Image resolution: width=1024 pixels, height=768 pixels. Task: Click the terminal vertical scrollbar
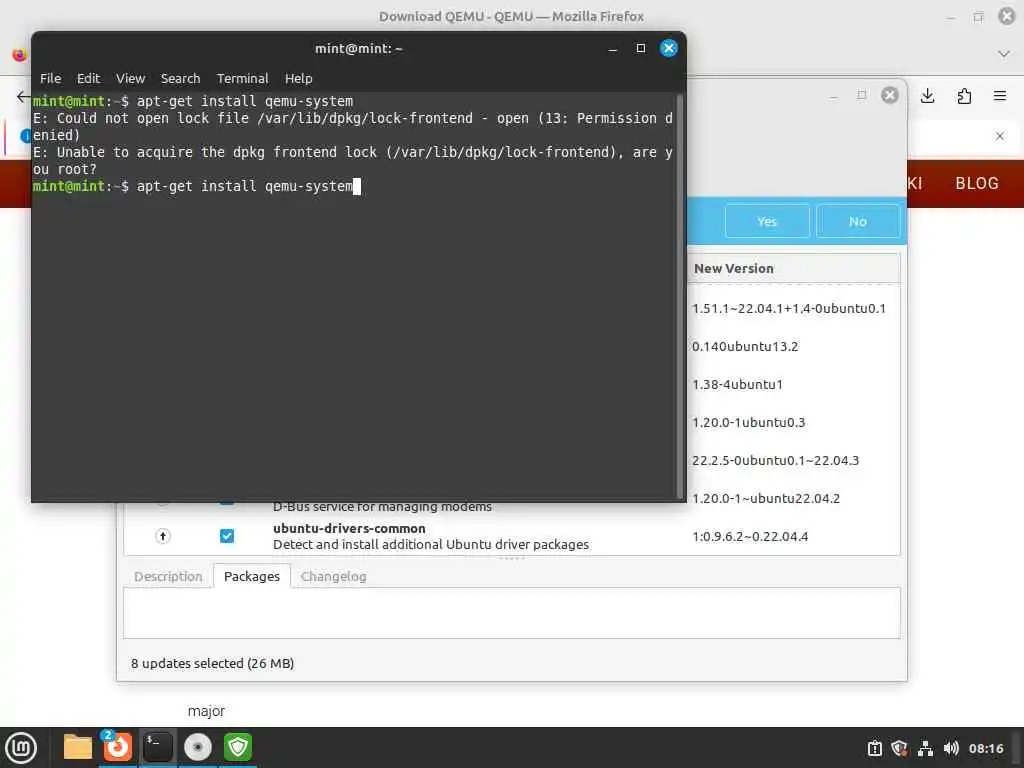[680, 297]
